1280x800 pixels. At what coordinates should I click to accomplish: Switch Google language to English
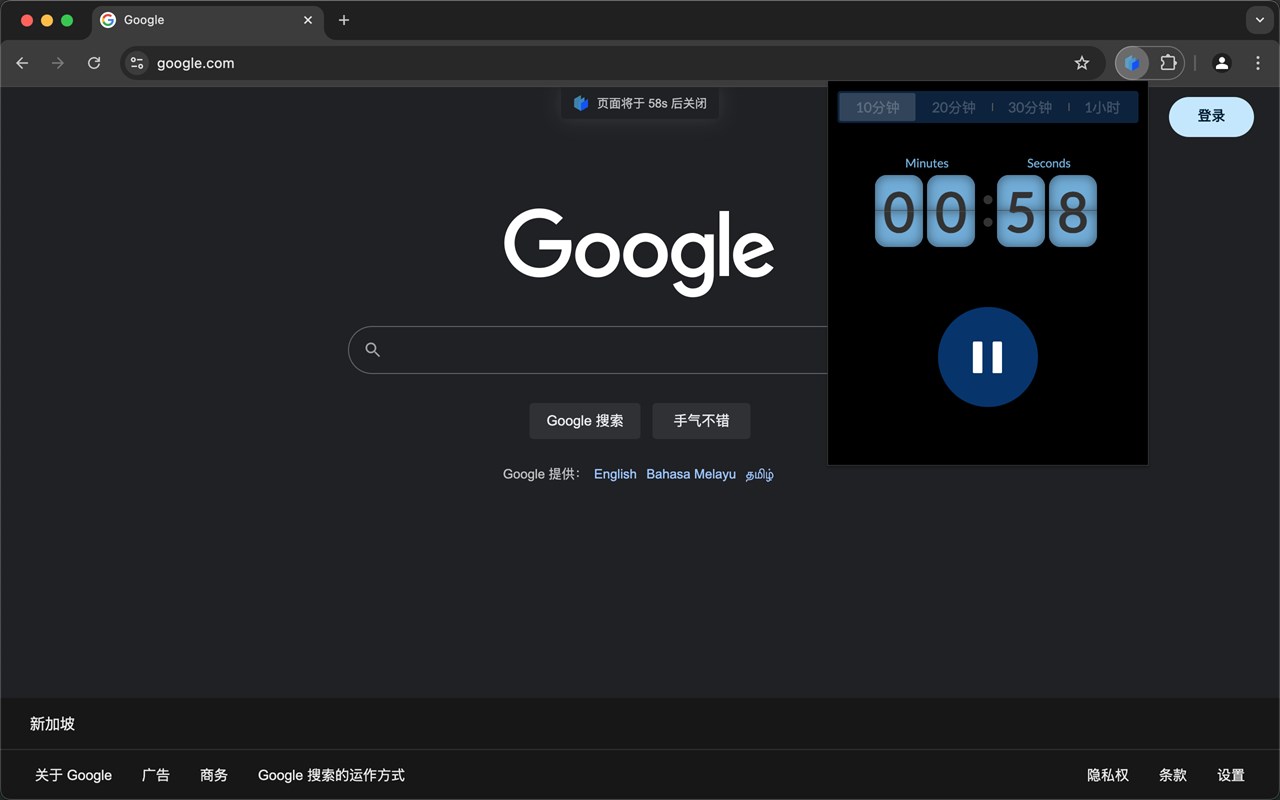[615, 474]
